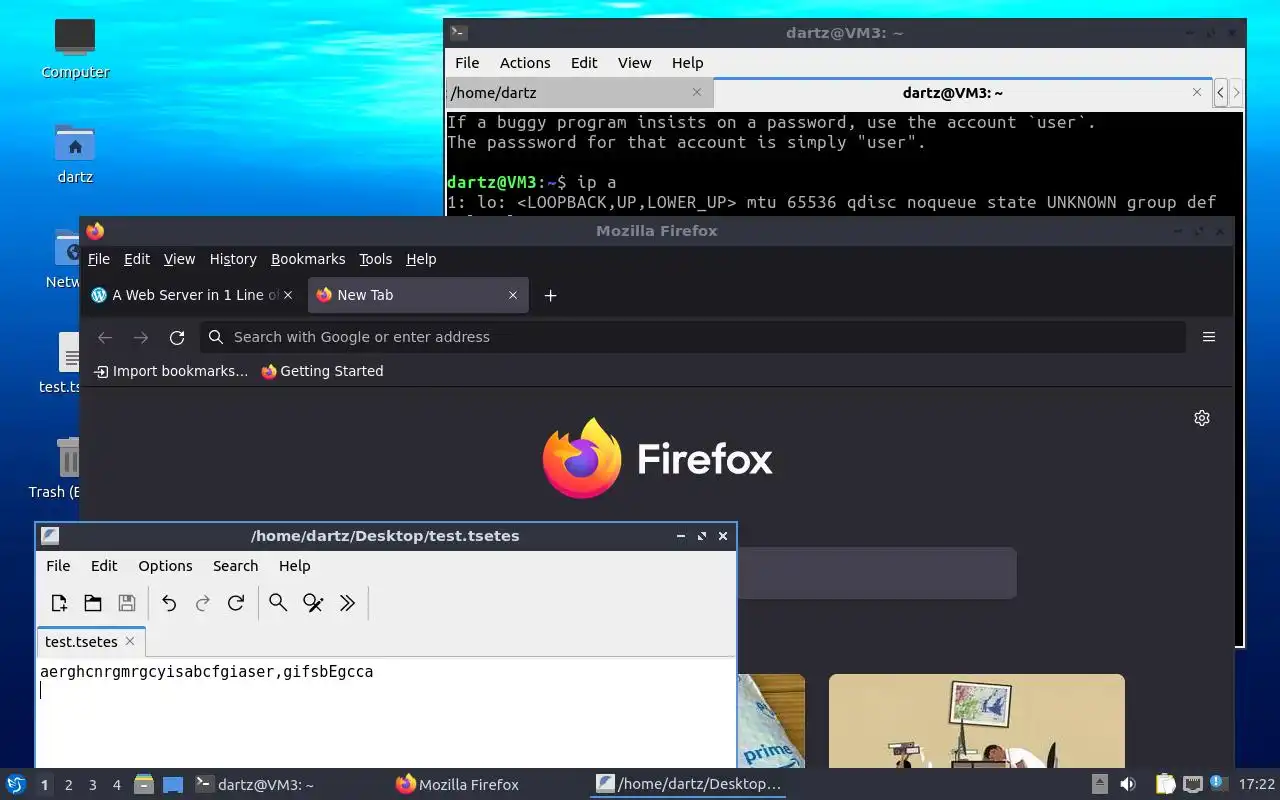Reload the document in FeatherPad
The image size is (1280, 800).
236,603
